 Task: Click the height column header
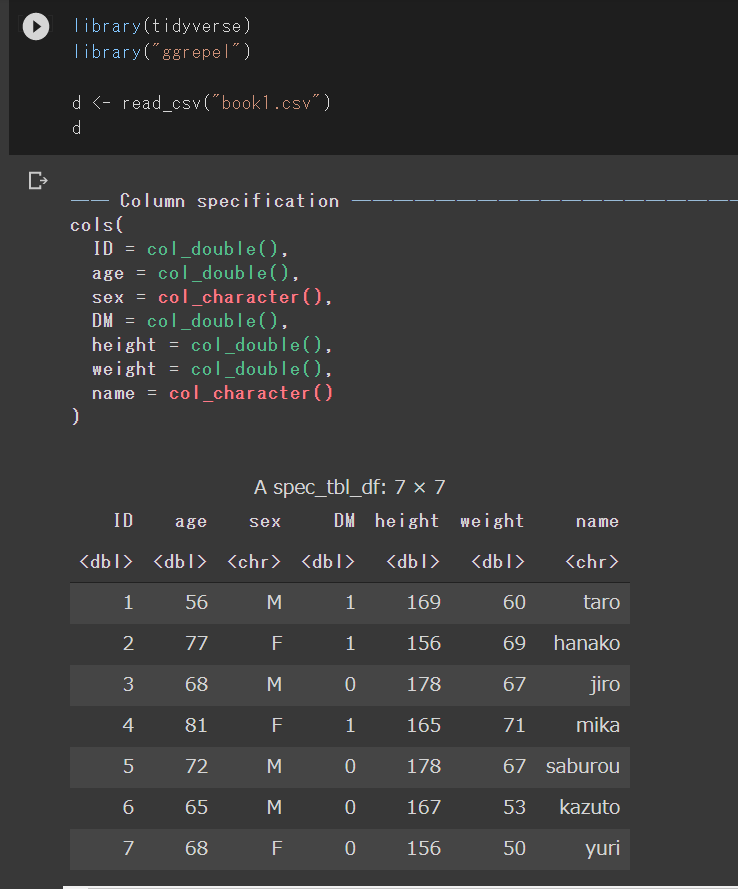(407, 521)
